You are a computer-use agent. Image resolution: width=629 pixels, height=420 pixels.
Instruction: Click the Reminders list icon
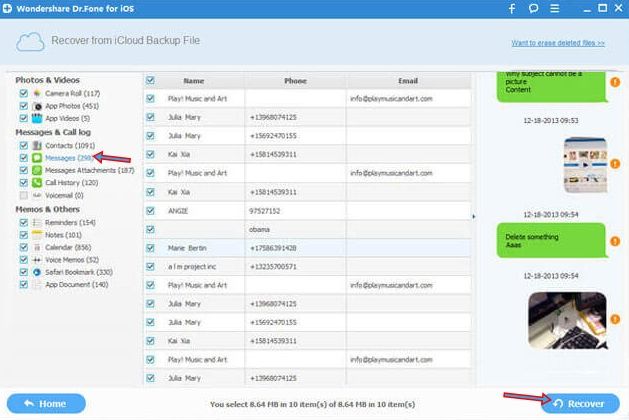[37, 222]
